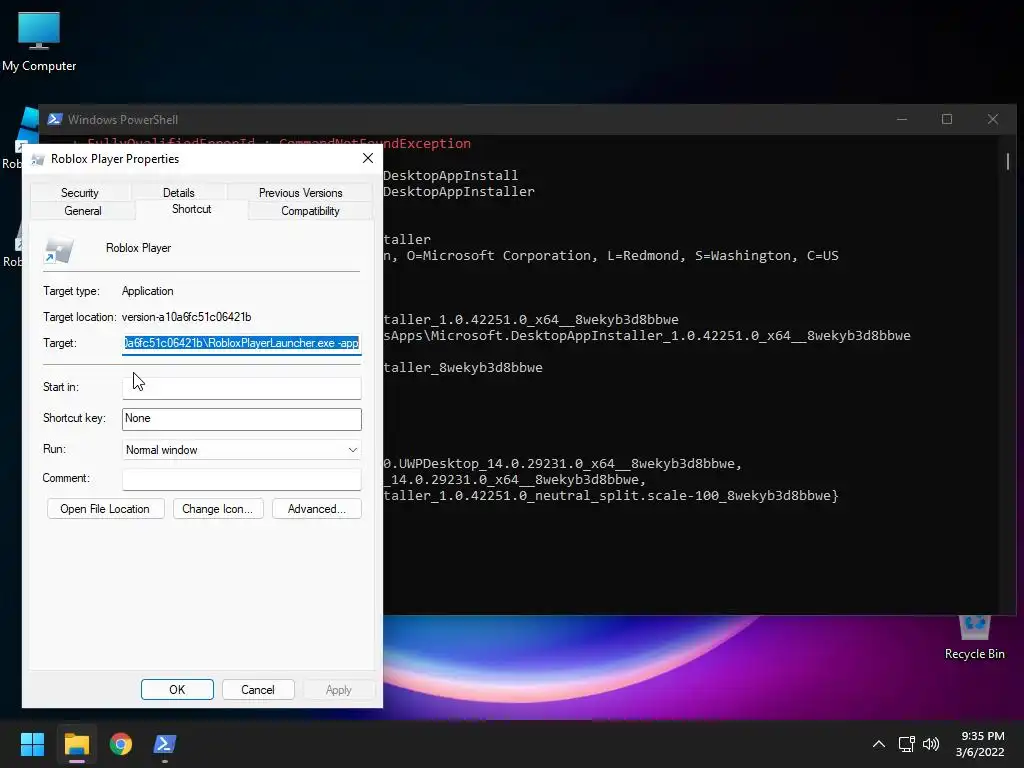
Task: Minimize the Windows PowerShell window
Action: point(902,120)
